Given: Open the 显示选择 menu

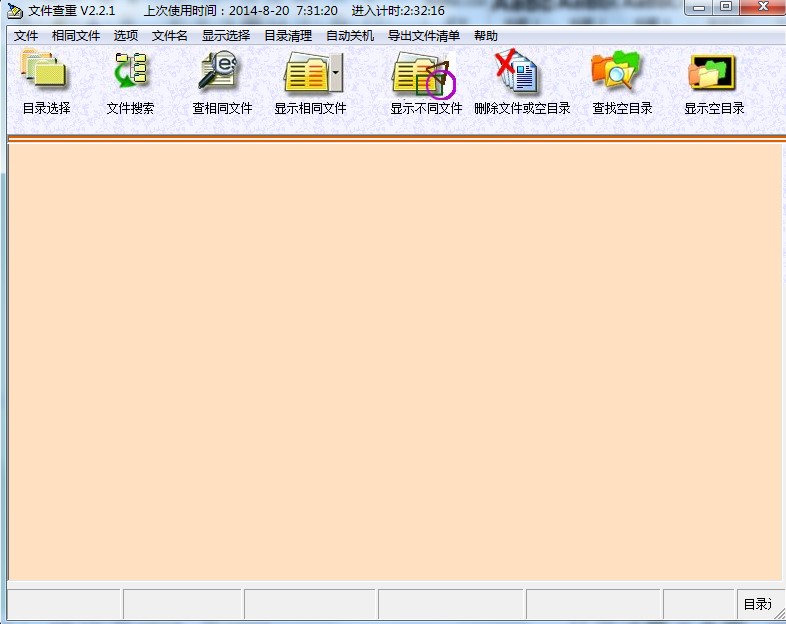Looking at the screenshot, I should pyautogui.click(x=226, y=36).
